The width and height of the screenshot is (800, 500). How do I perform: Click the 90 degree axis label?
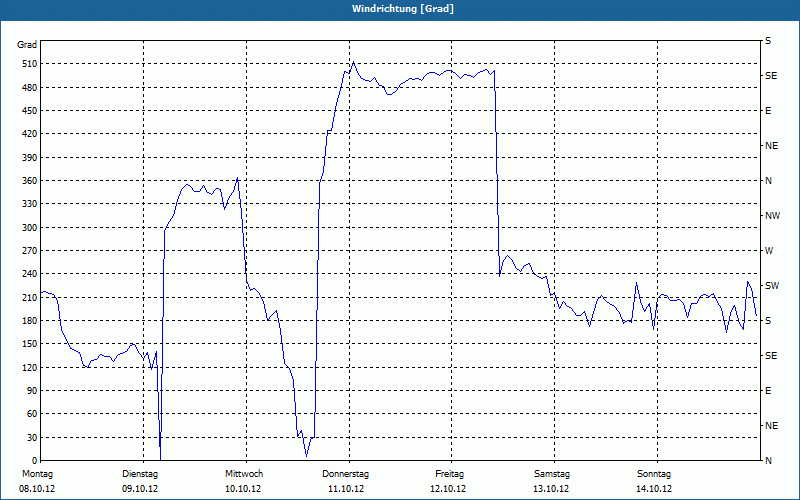[x=31, y=391]
